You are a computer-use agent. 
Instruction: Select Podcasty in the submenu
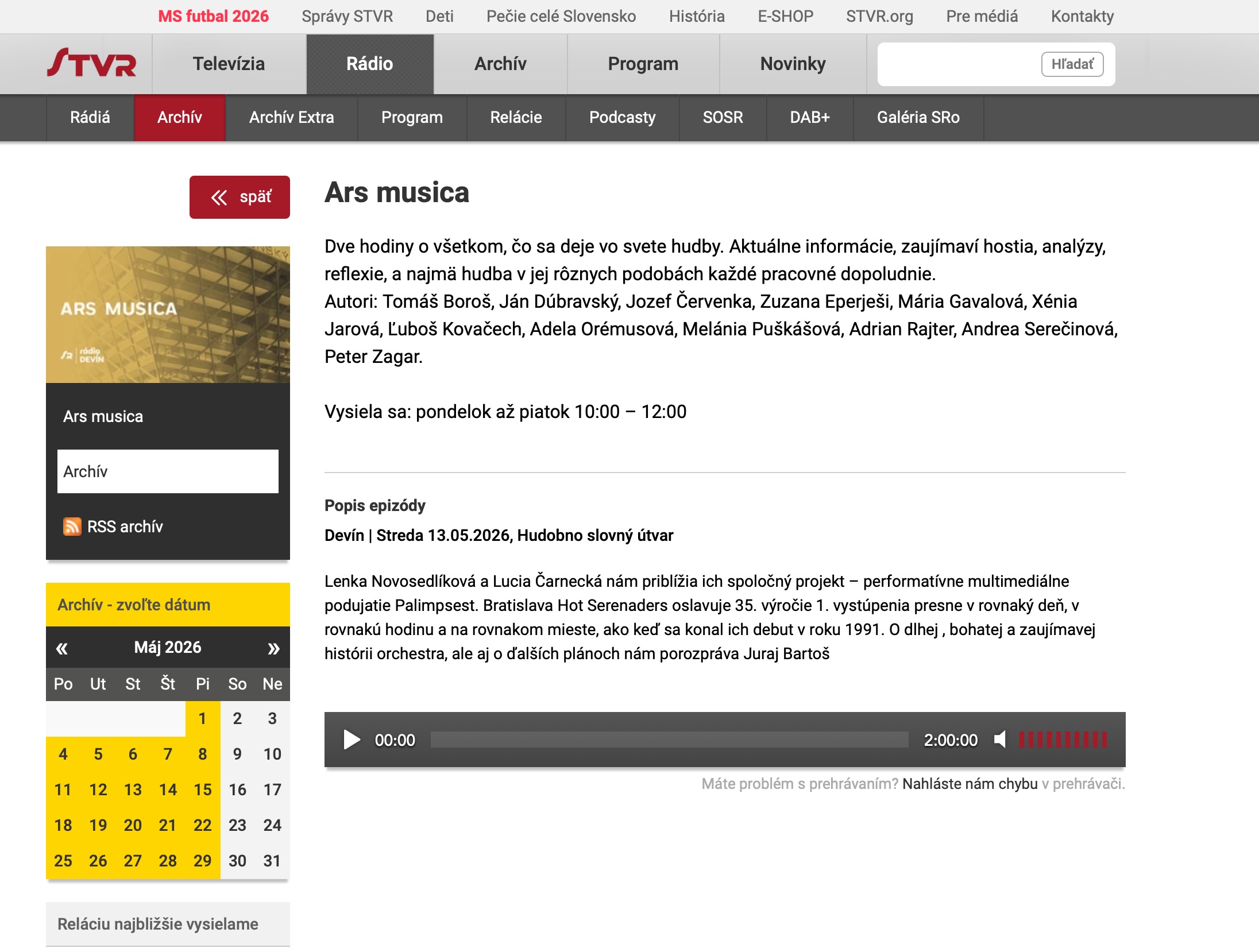click(x=623, y=118)
